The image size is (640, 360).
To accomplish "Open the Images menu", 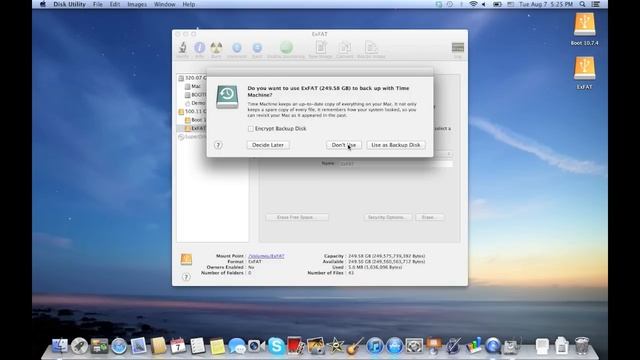I will point(137,4).
